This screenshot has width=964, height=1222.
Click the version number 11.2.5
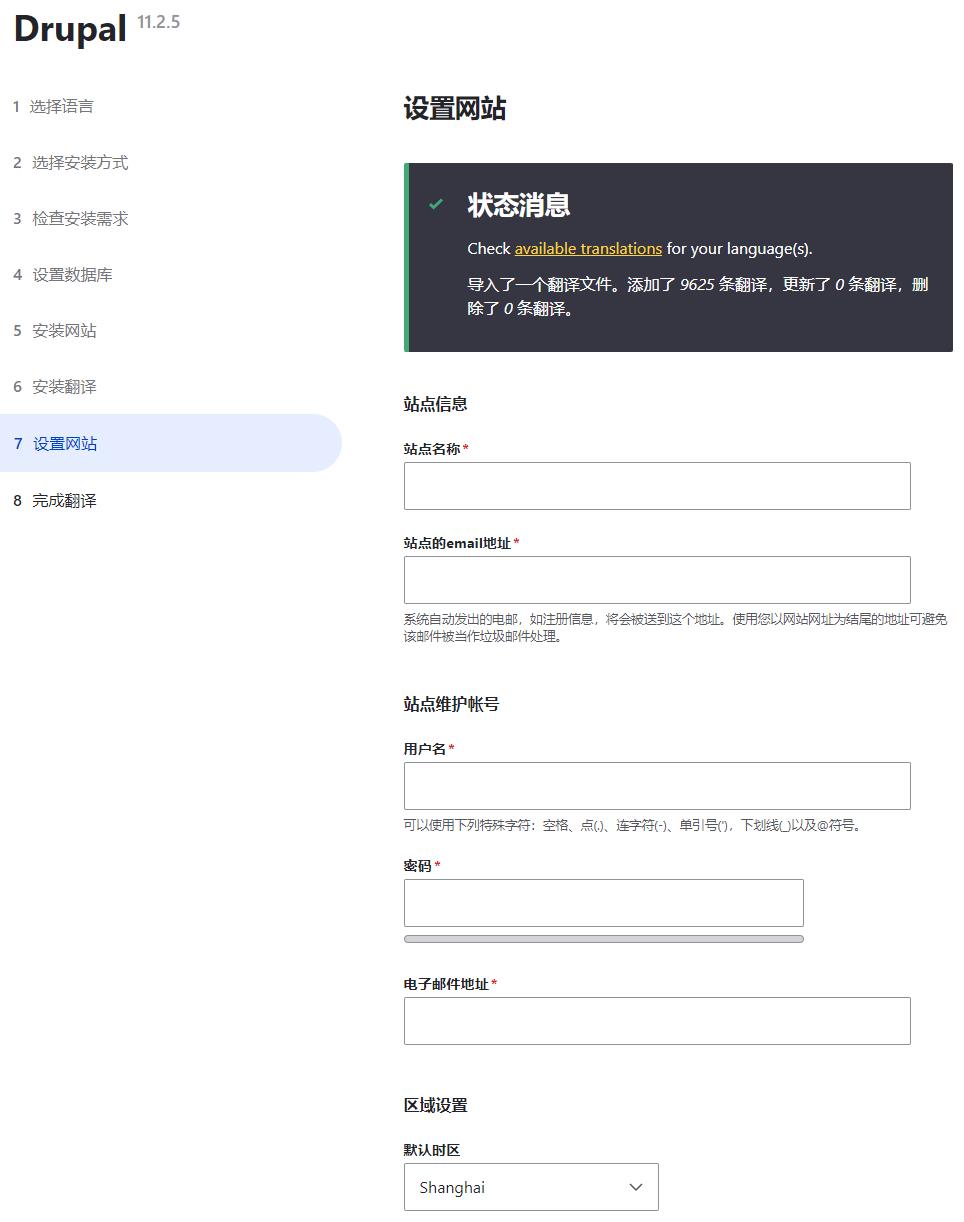pos(158,22)
